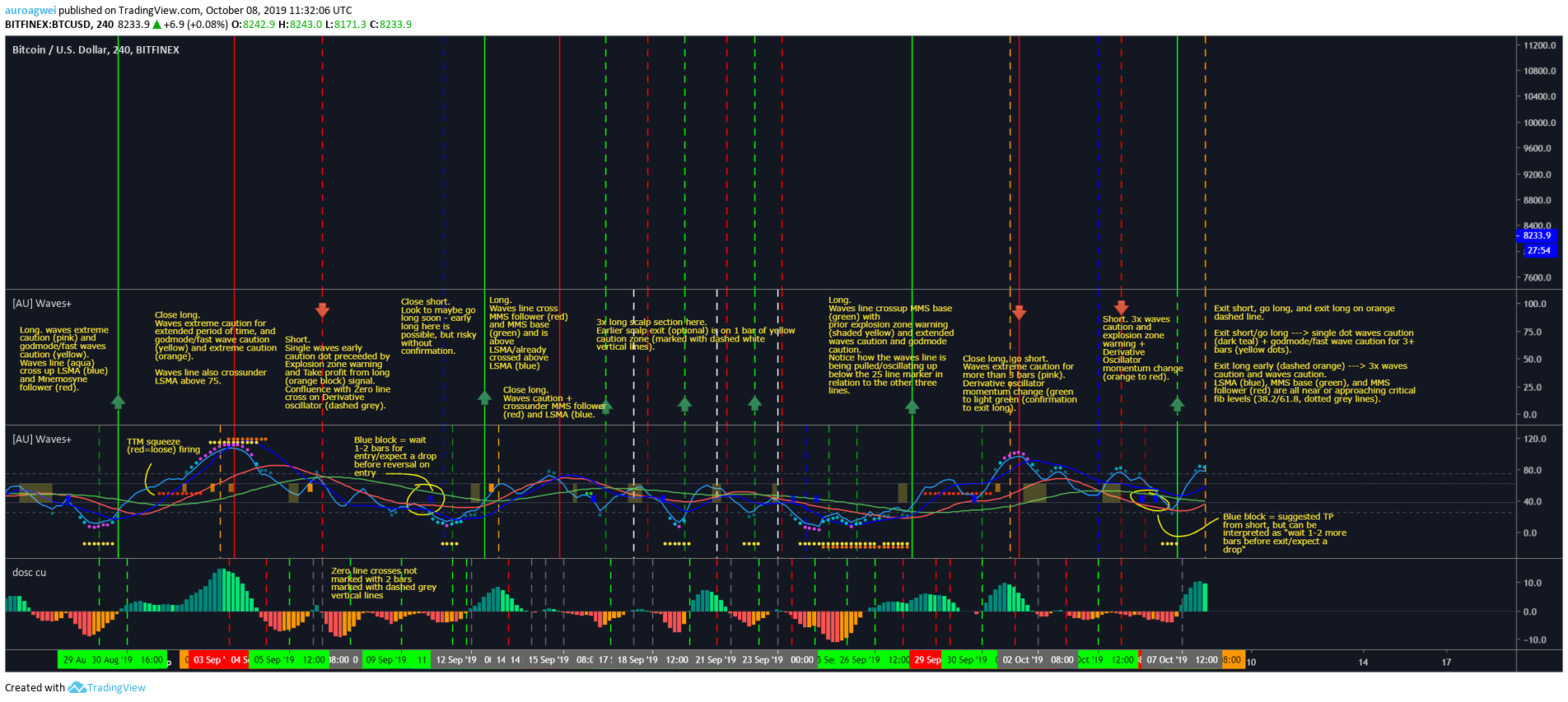Image resolution: width=1568 pixels, height=702 pixels.
Task: Click the '02 Oct '19' date marker
Action: click(1022, 660)
